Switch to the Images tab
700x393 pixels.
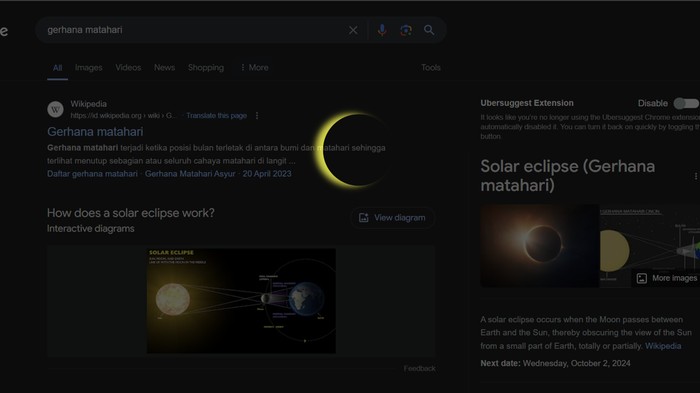coord(89,67)
